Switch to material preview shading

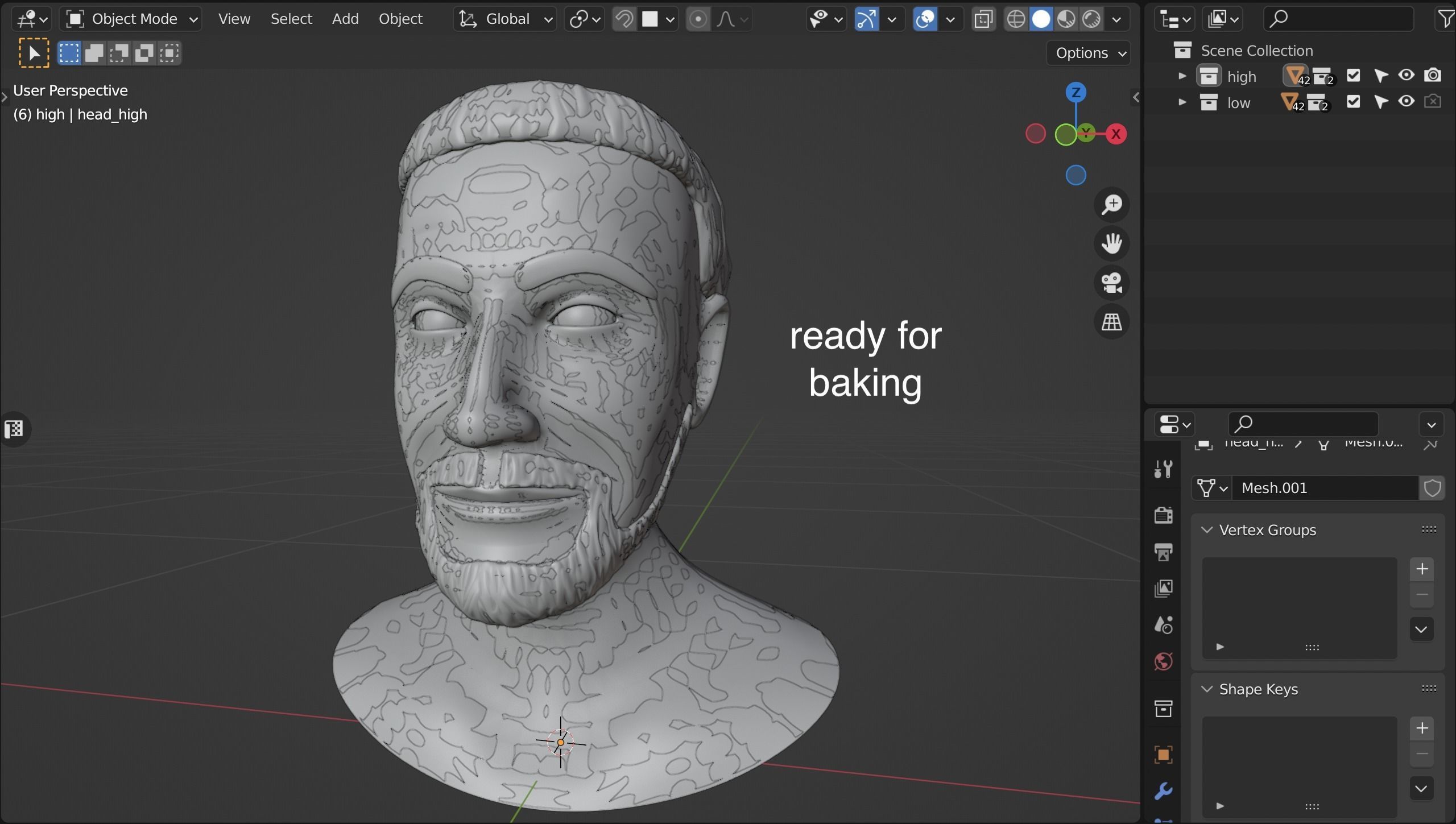(x=1066, y=19)
